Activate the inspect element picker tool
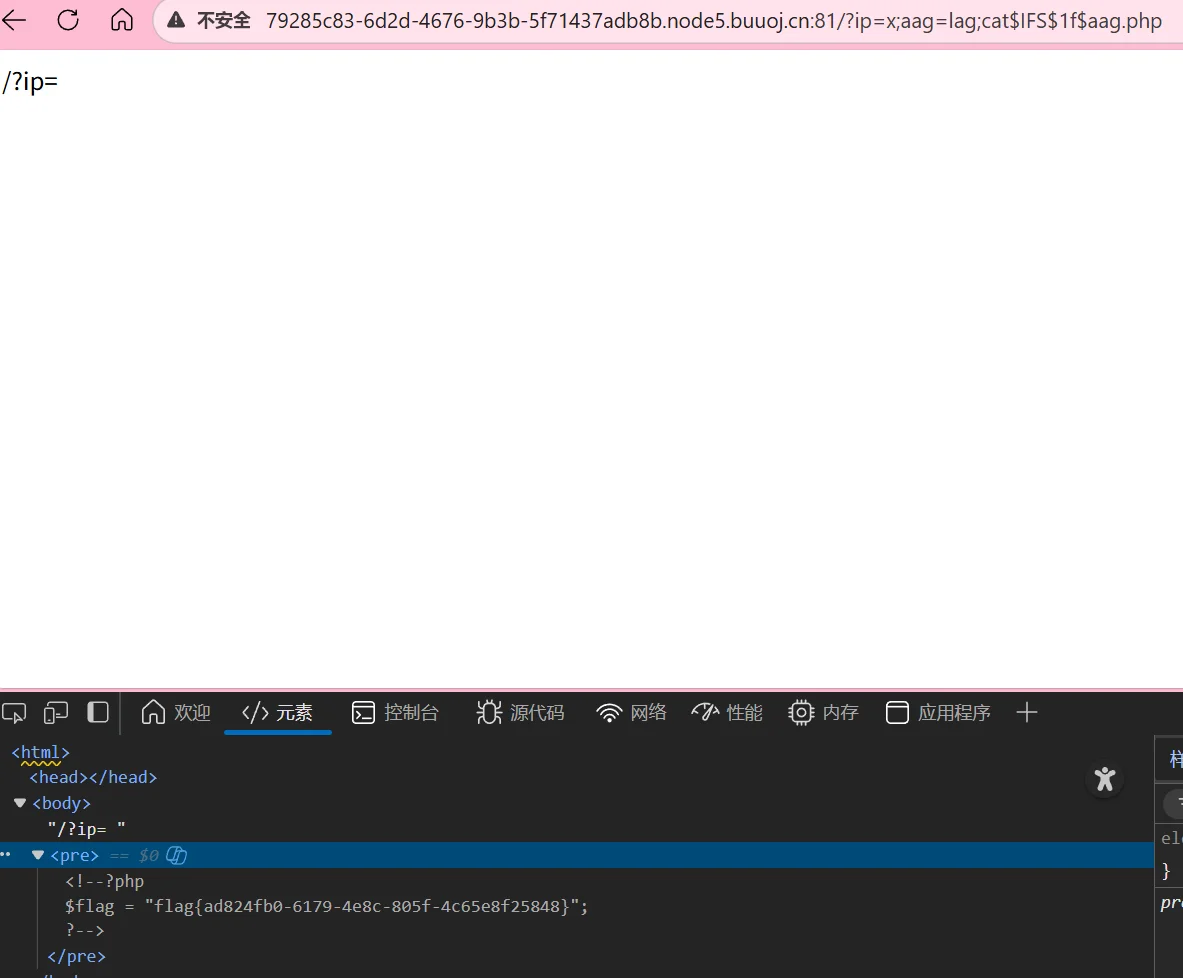This screenshot has height=978, width=1183. (x=14, y=713)
